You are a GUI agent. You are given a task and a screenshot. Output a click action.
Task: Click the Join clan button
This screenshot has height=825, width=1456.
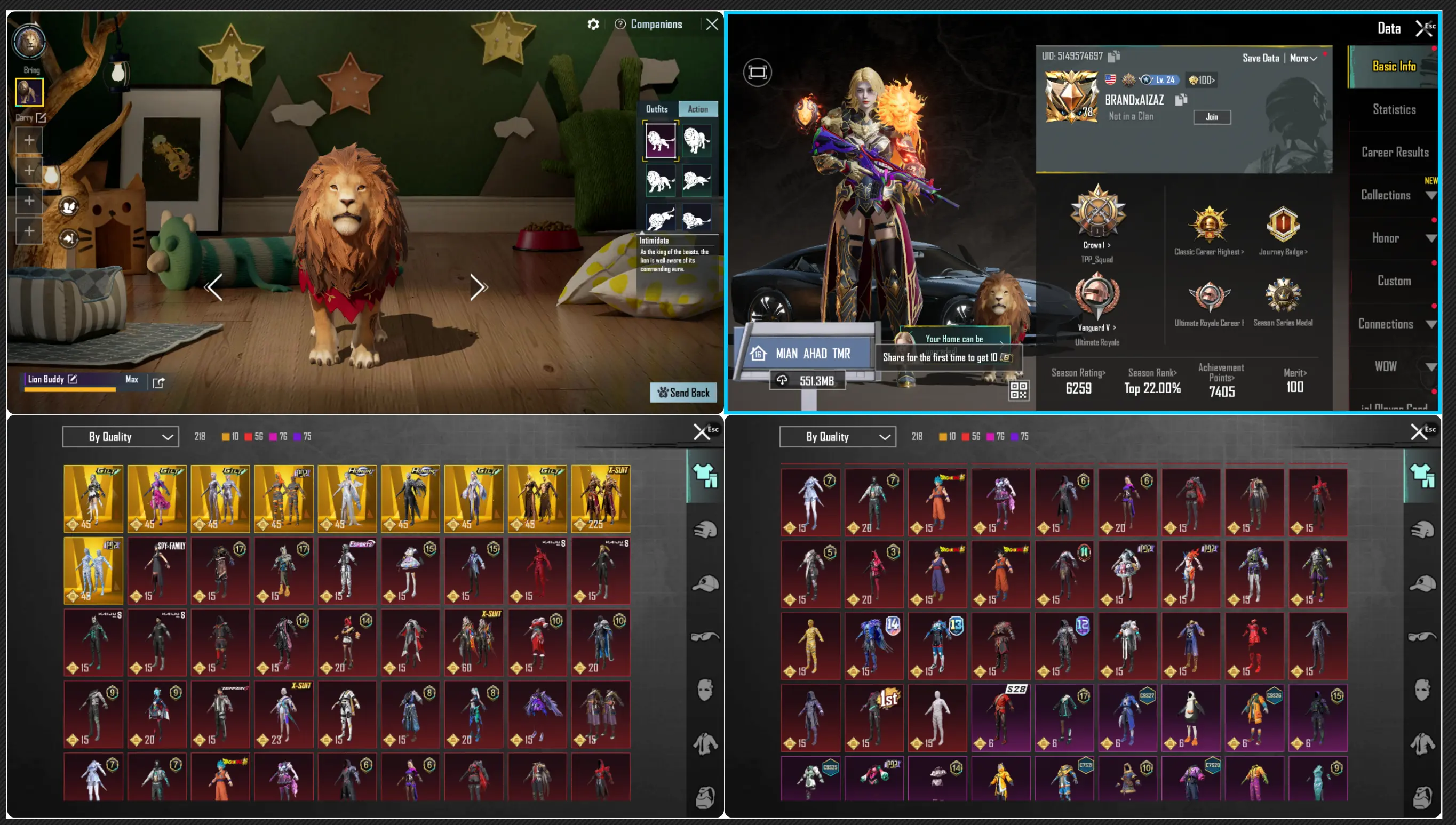pos(1212,117)
